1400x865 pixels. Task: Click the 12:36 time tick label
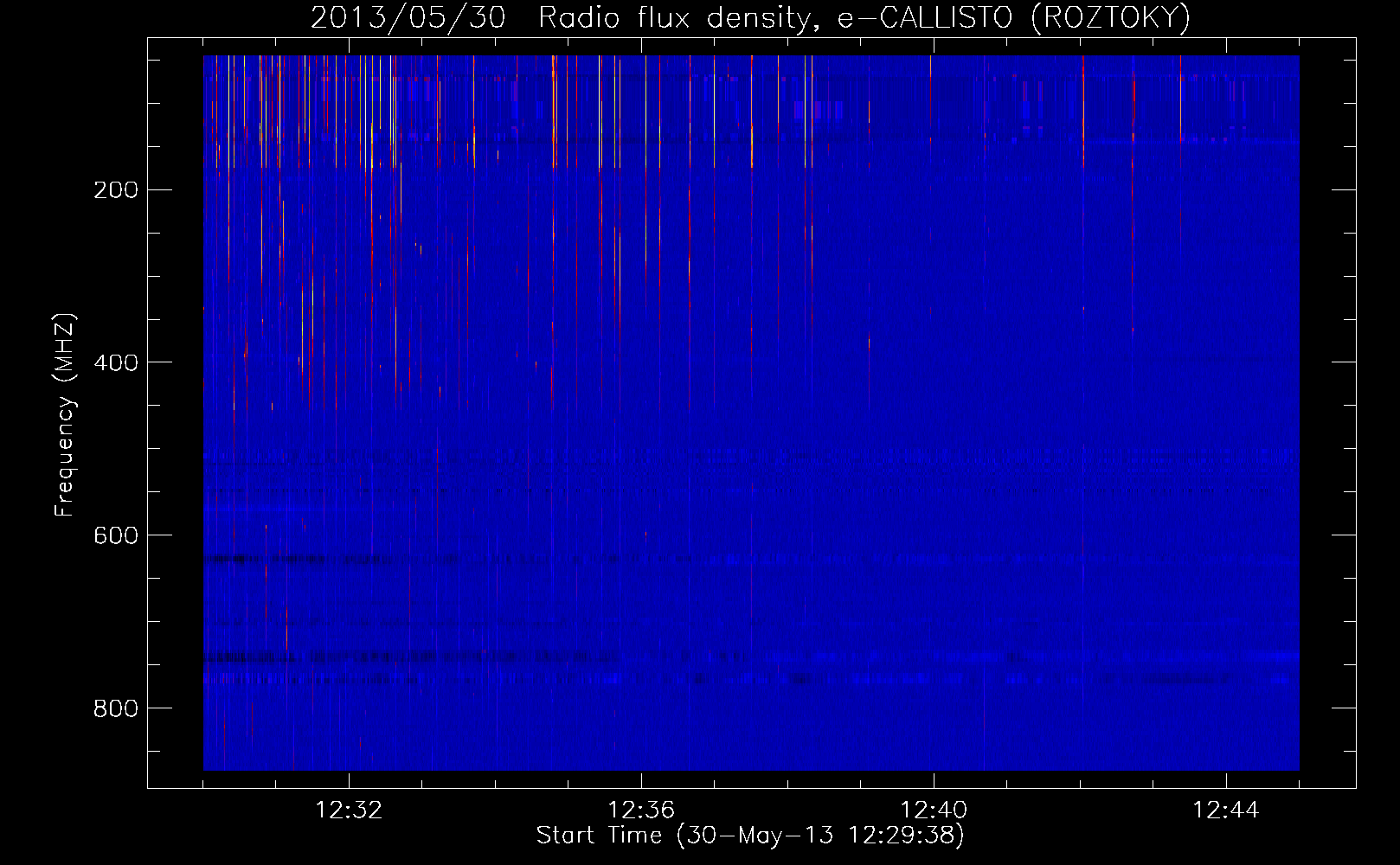tap(641, 811)
